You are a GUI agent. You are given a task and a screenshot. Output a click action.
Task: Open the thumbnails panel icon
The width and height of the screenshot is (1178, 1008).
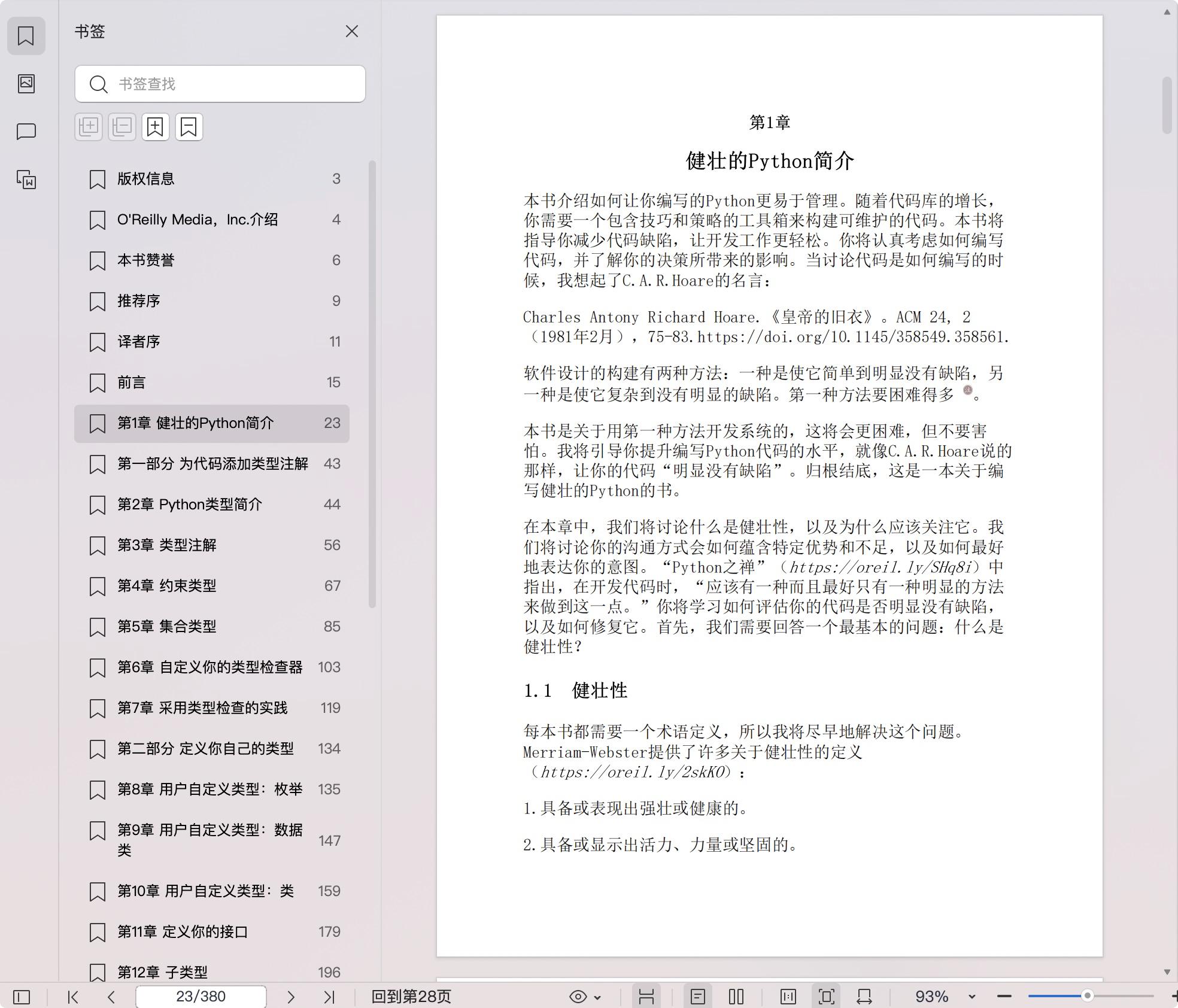click(x=26, y=83)
